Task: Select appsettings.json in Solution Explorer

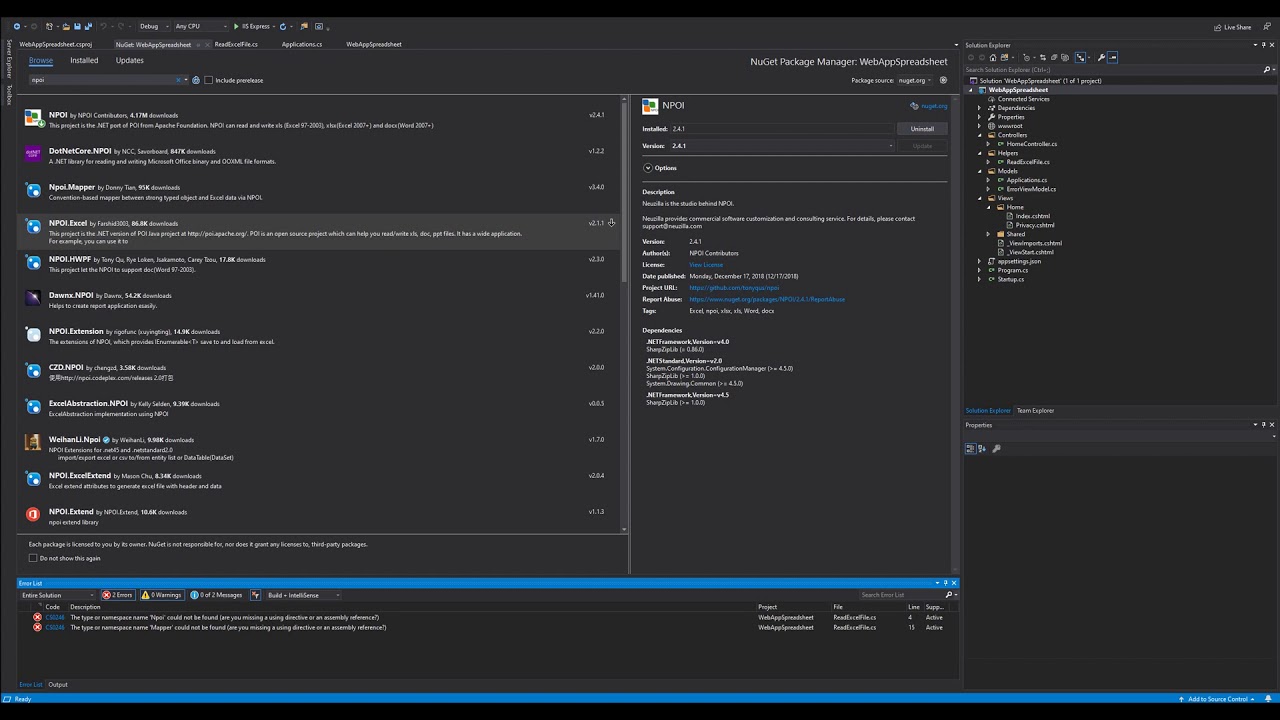Action: 1018,261
